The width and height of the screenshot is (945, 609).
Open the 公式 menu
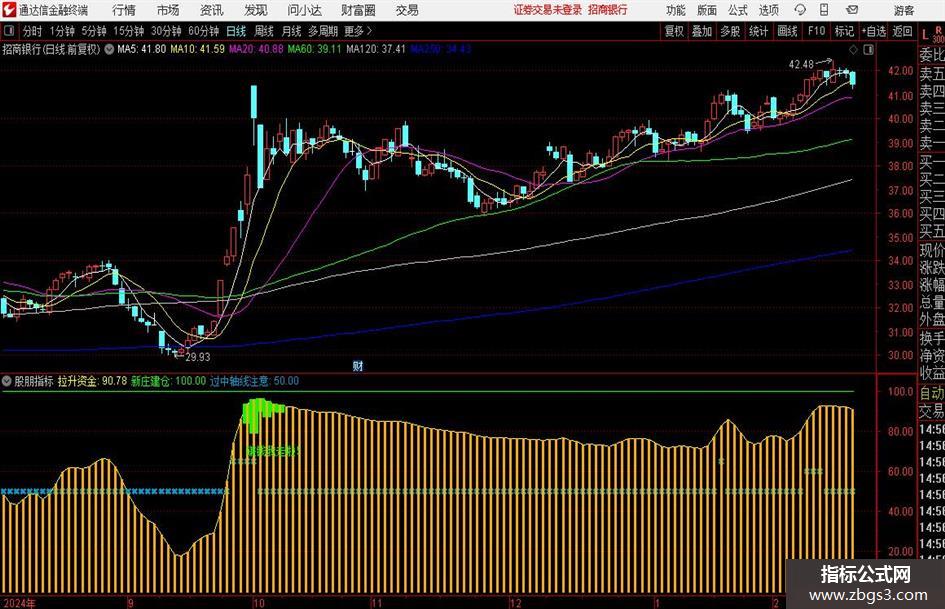(737, 10)
